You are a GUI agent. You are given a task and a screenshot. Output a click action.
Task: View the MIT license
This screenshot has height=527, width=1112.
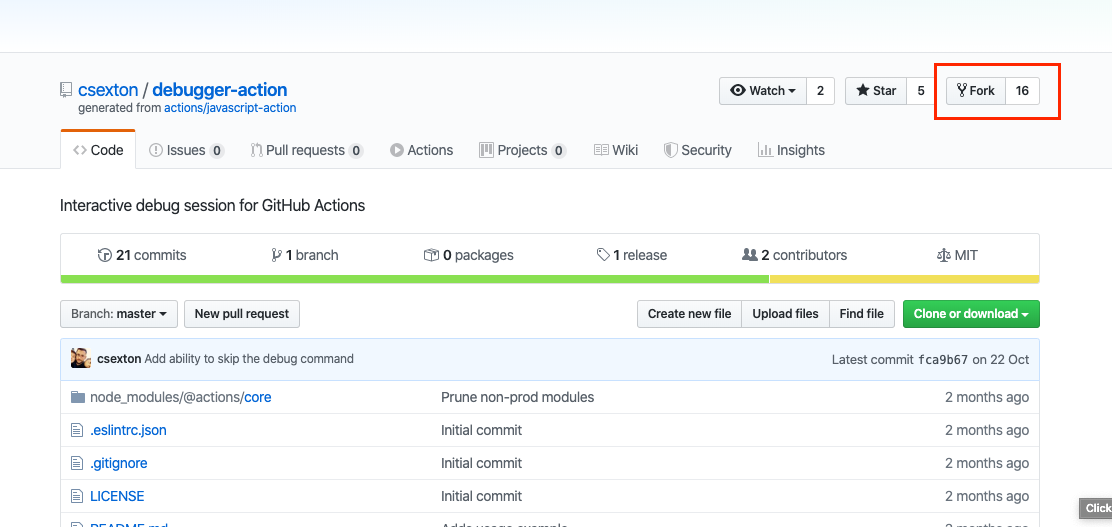coord(957,255)
